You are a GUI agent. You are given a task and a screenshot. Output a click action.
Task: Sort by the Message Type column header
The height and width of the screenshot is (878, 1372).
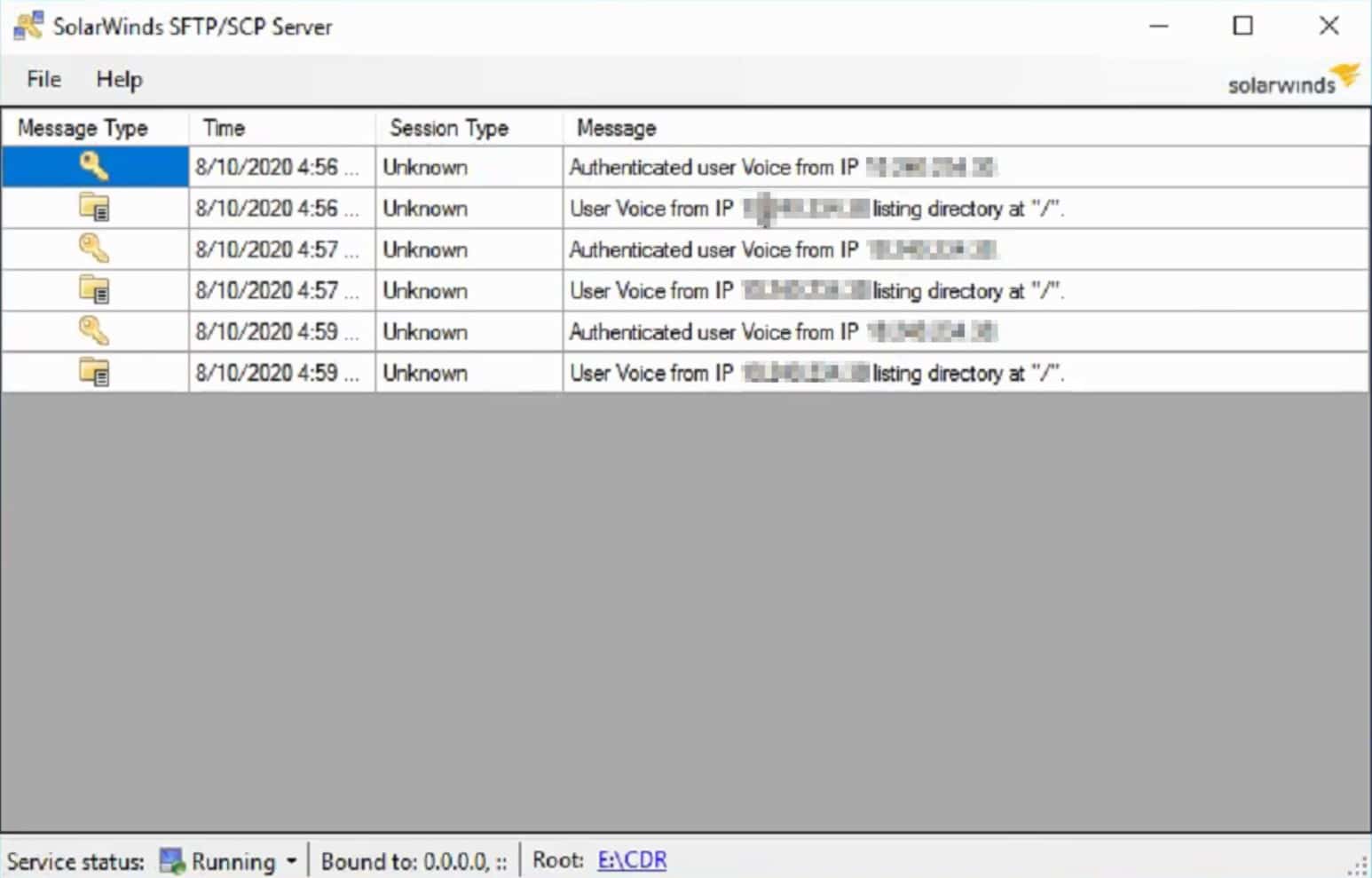coord(95,128)
